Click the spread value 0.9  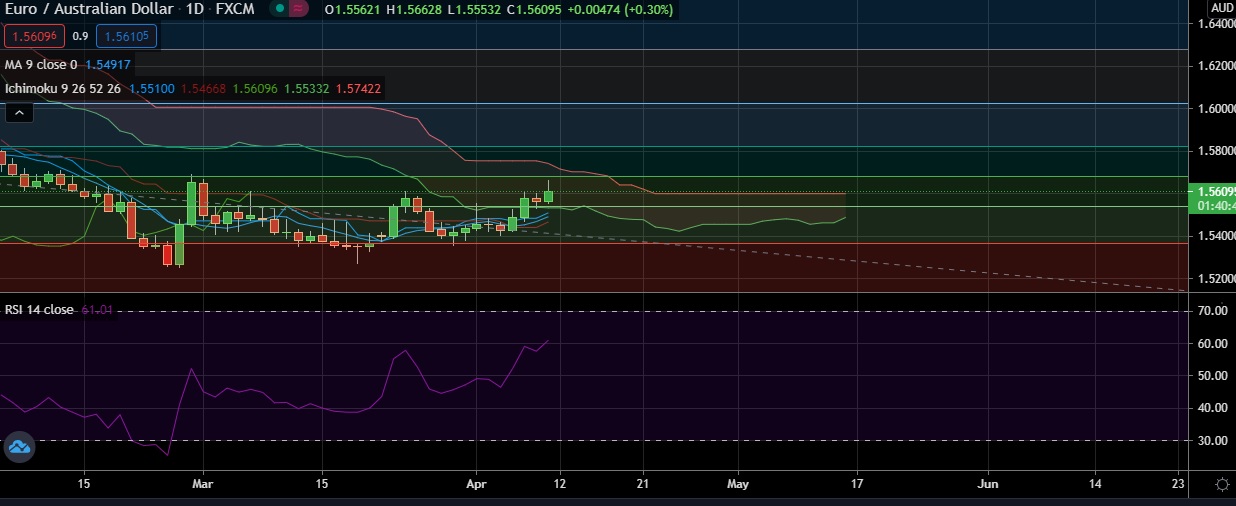coord(81,37)
